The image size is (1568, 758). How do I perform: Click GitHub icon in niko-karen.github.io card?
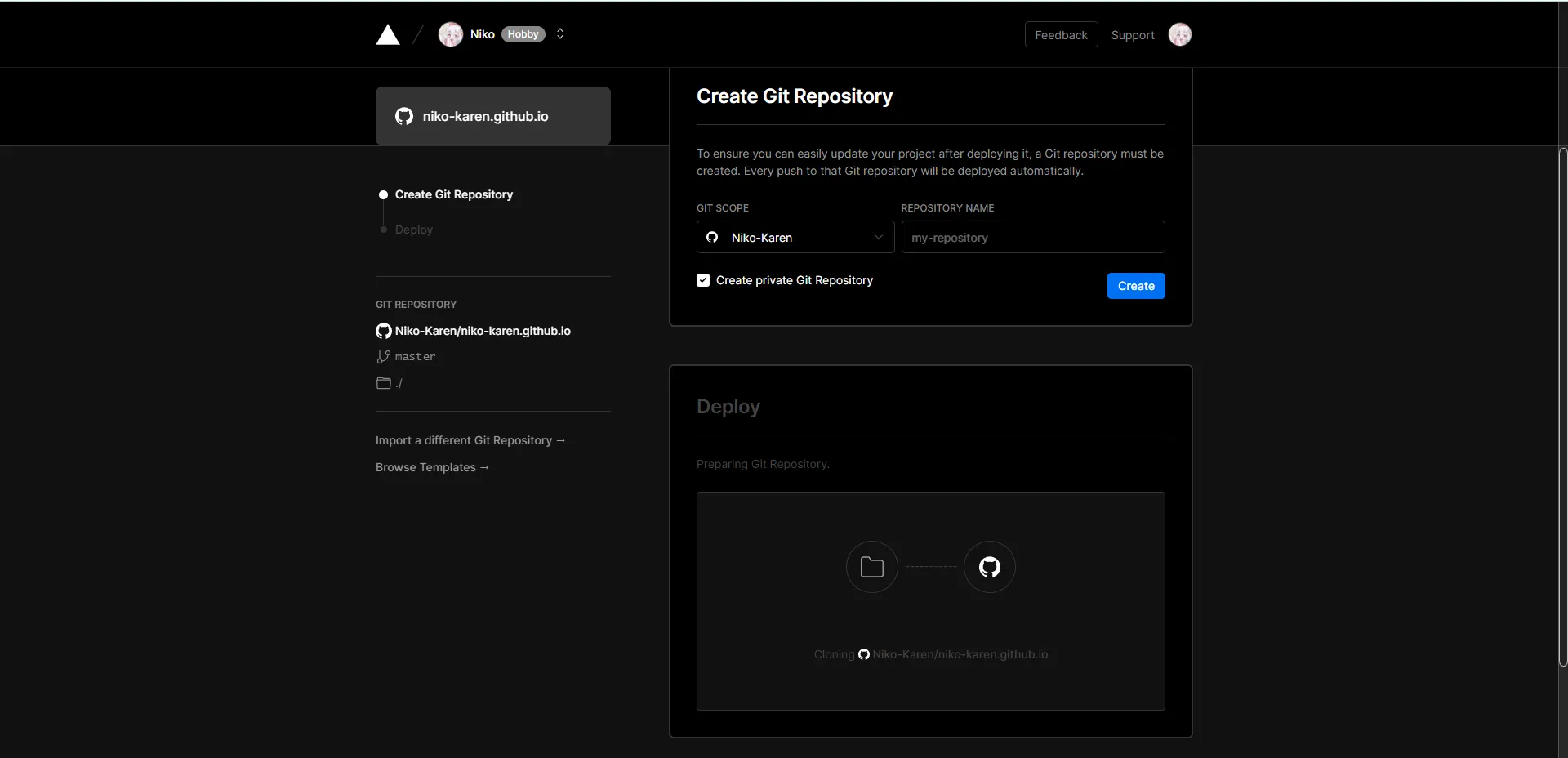(404, 116)
